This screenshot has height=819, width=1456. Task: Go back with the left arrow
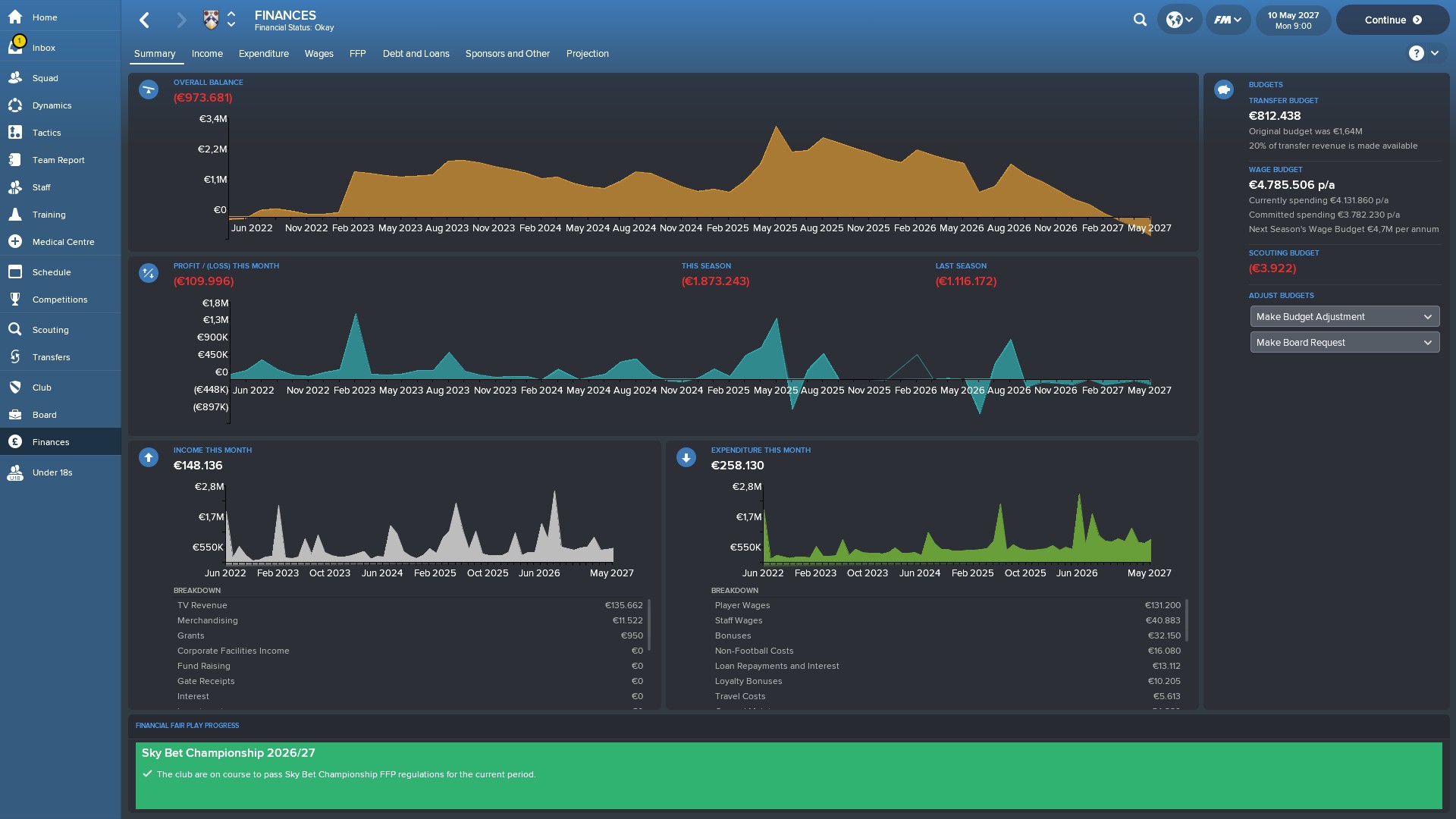145,20
